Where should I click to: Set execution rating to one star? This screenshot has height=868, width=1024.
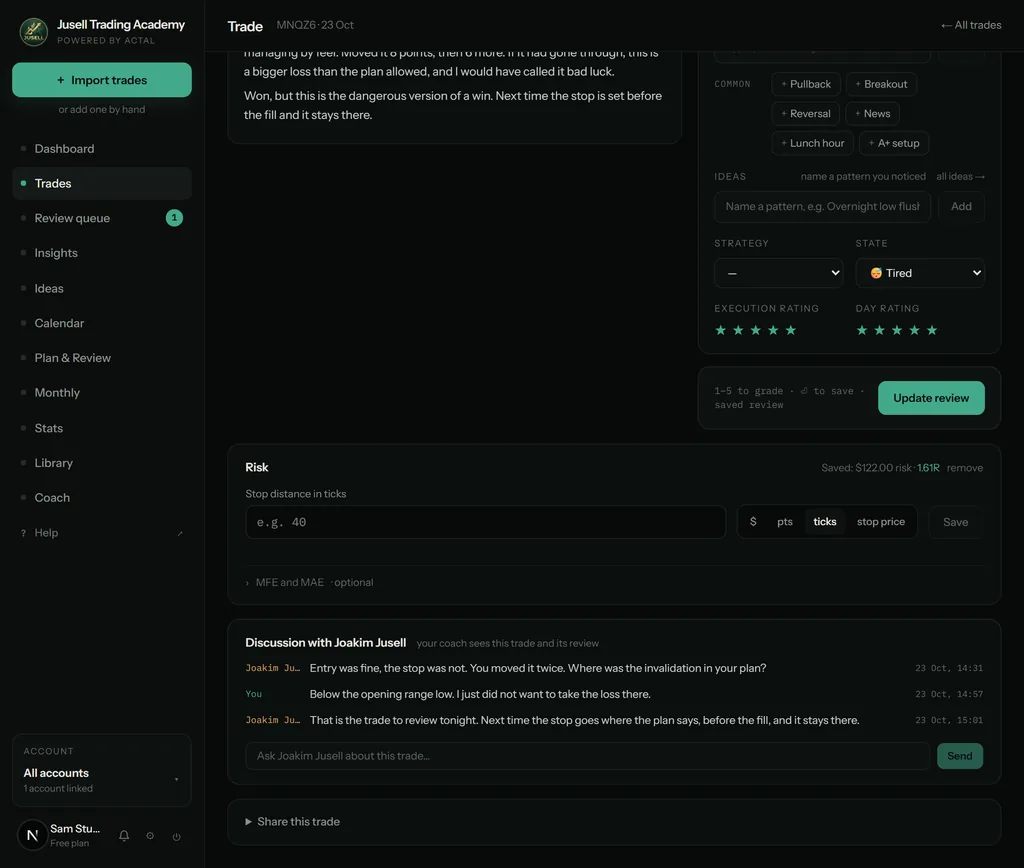[720, 330]
